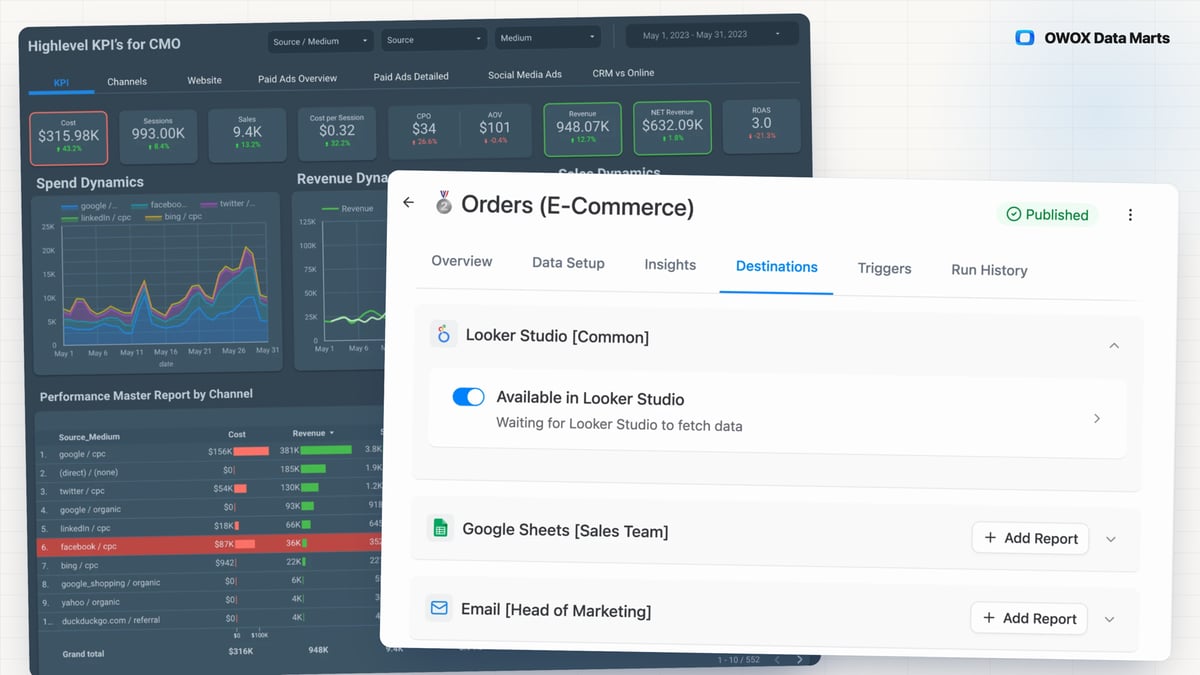Open Paid Ads Overview tab in dashboard
1200x675 pixels.
pos(297,78)
